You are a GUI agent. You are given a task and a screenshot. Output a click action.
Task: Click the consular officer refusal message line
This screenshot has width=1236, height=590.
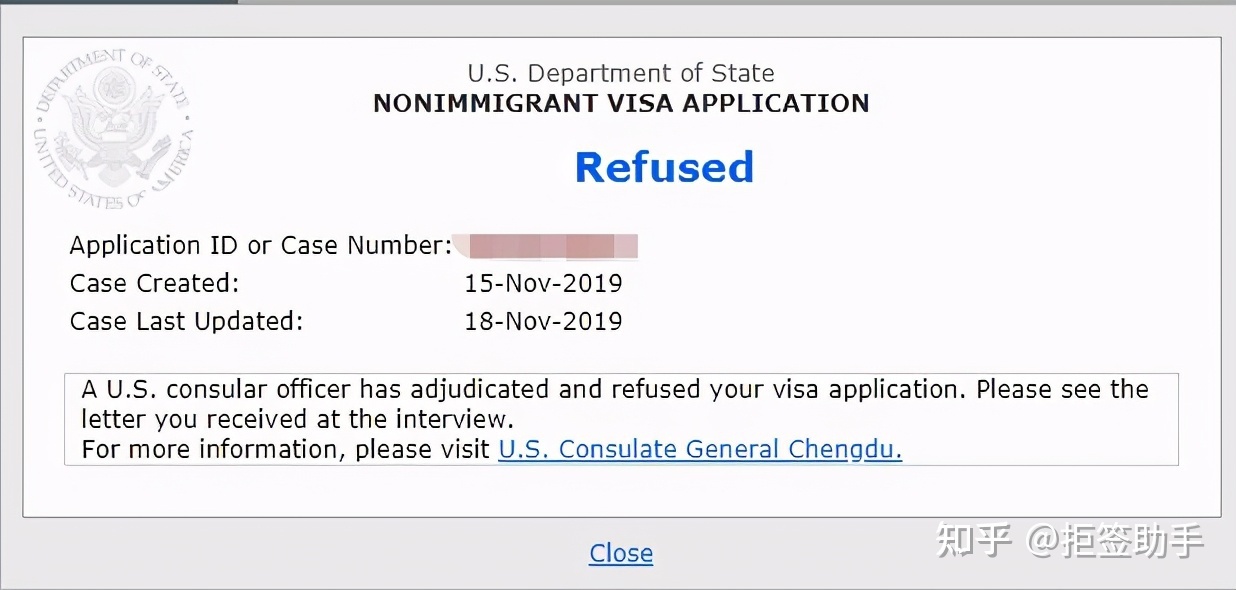click(x=615, y=389)
